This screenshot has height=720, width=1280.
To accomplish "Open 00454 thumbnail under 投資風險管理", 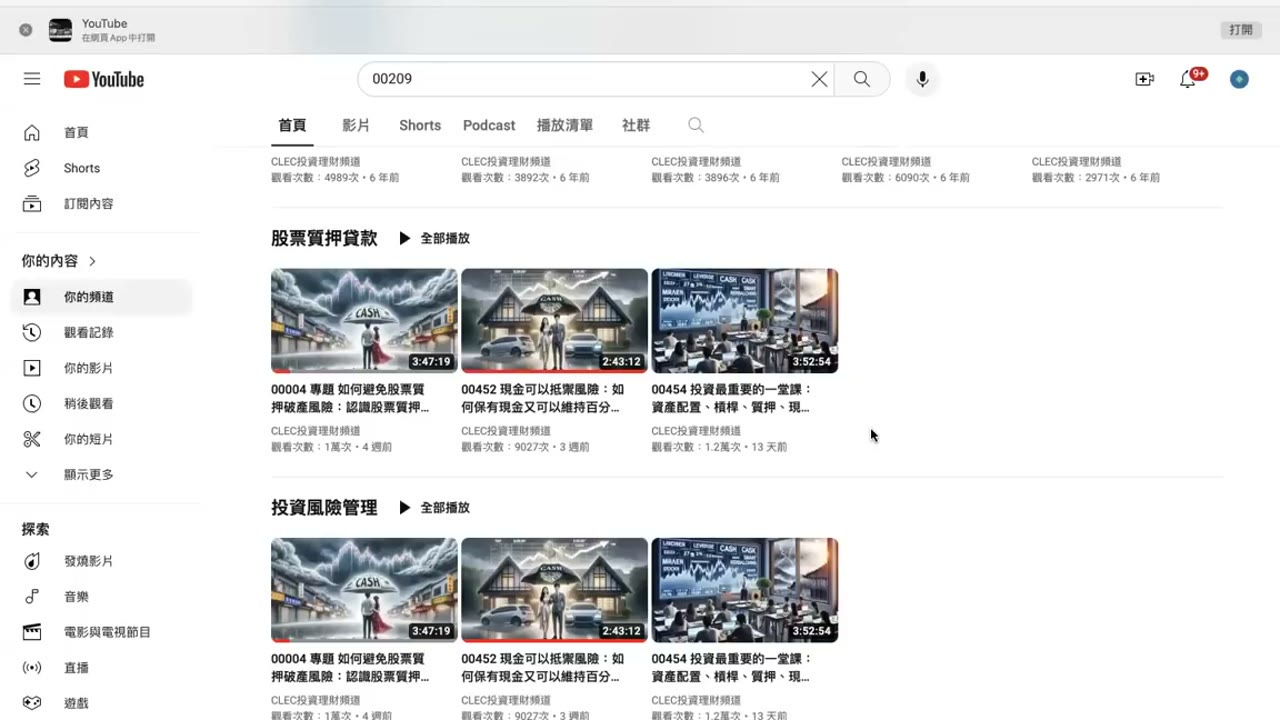I will 745,590.
